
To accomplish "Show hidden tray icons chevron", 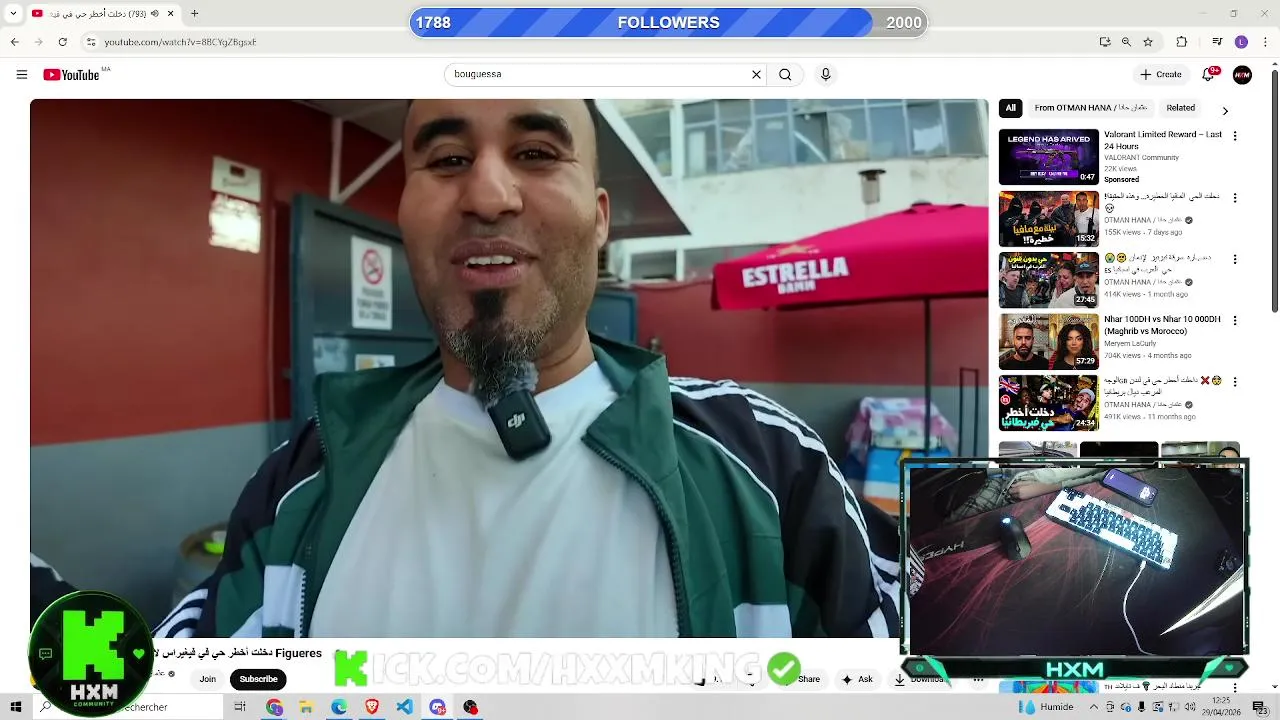I will click(1094, 707).
